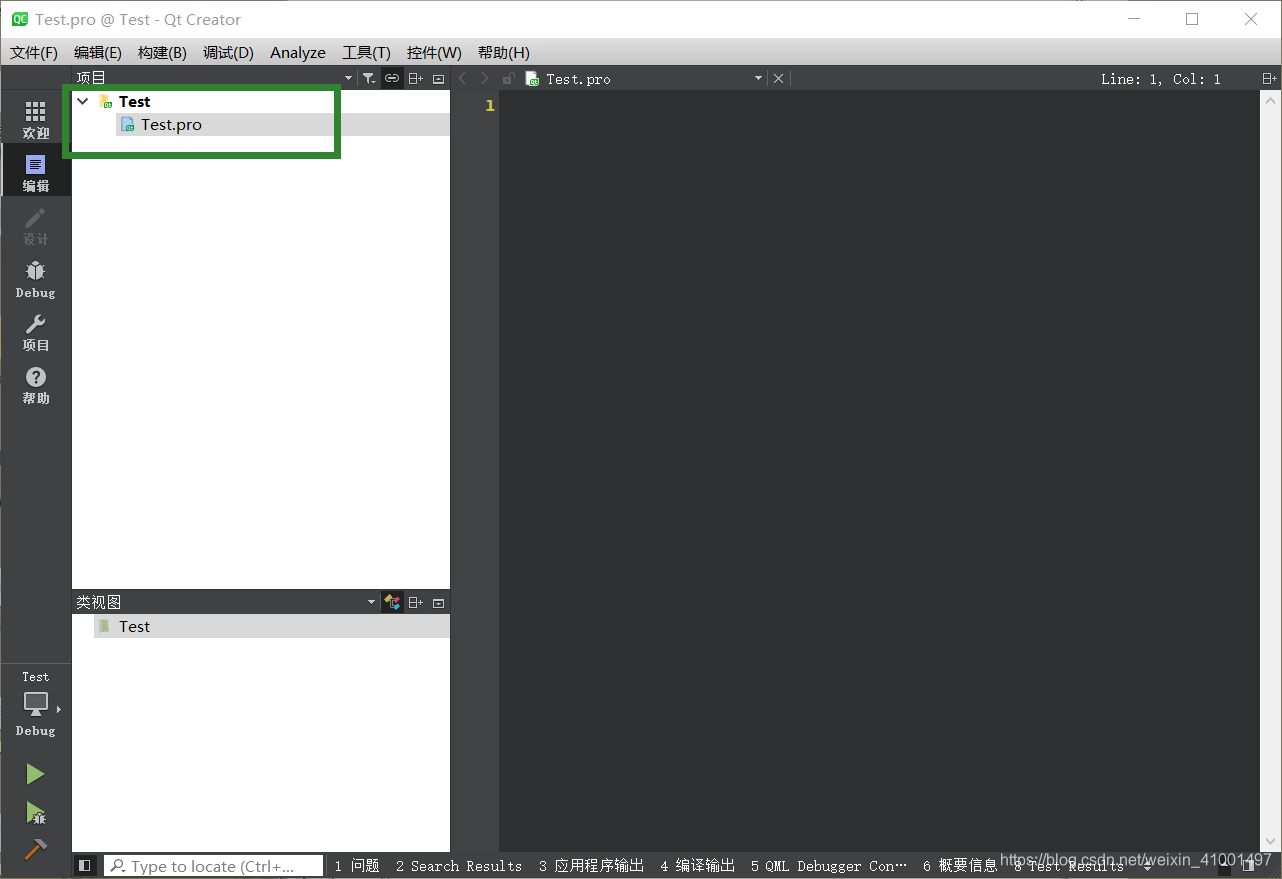Open the output panes selector arrows

point(1147,866)
